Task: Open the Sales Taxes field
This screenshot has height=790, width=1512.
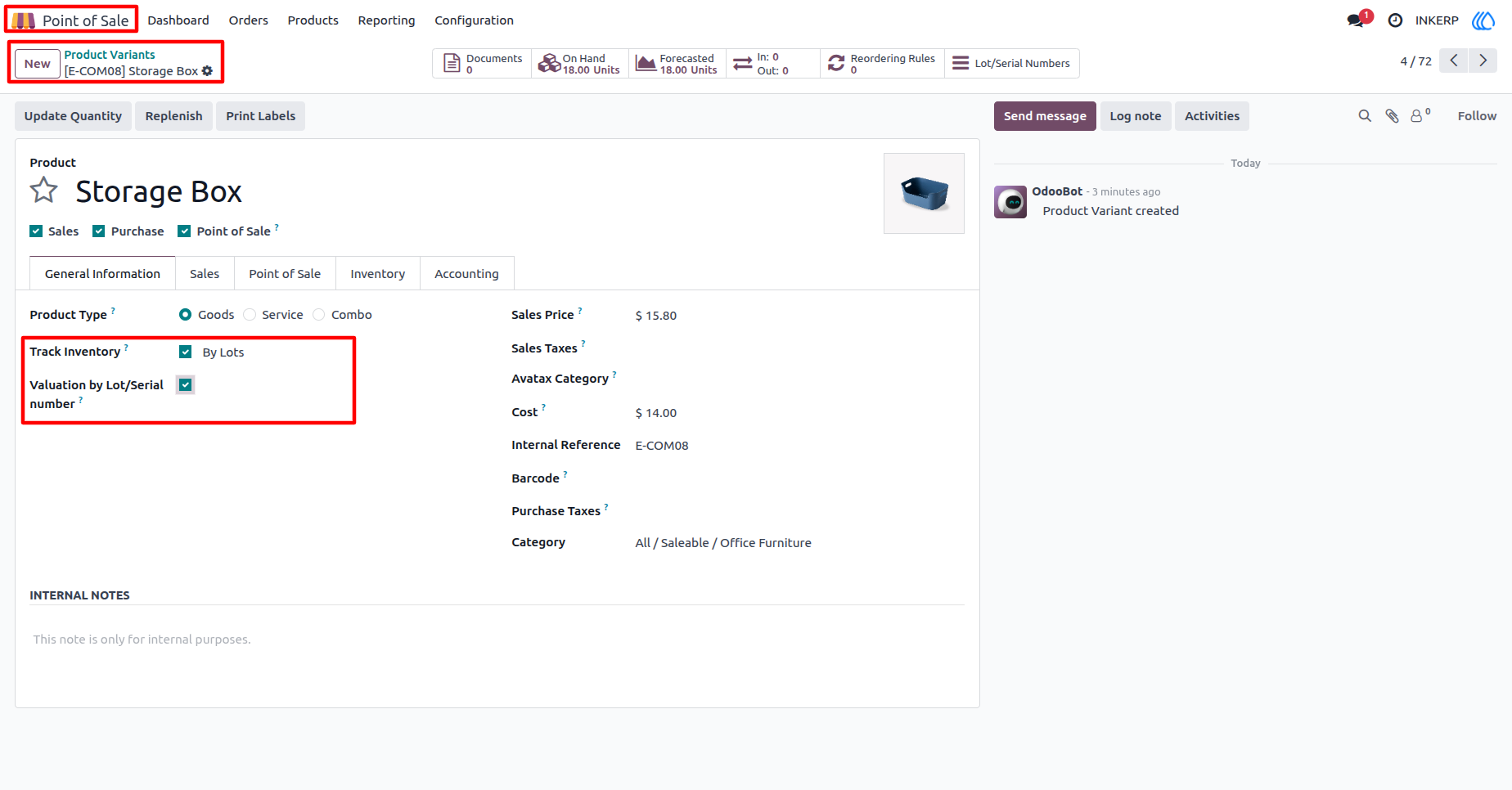Action: coord(799,348)
